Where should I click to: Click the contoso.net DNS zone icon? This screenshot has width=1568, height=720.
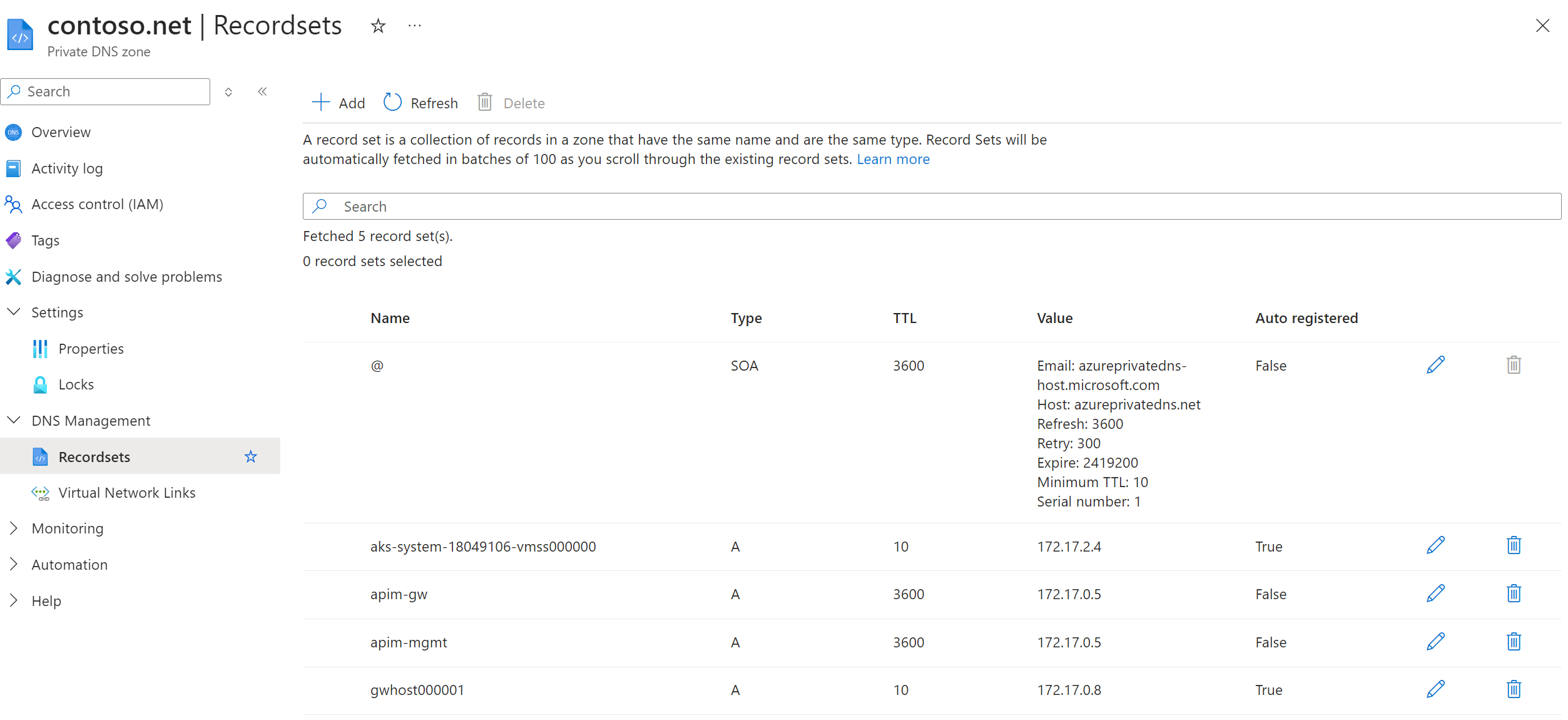pos(20,34)
